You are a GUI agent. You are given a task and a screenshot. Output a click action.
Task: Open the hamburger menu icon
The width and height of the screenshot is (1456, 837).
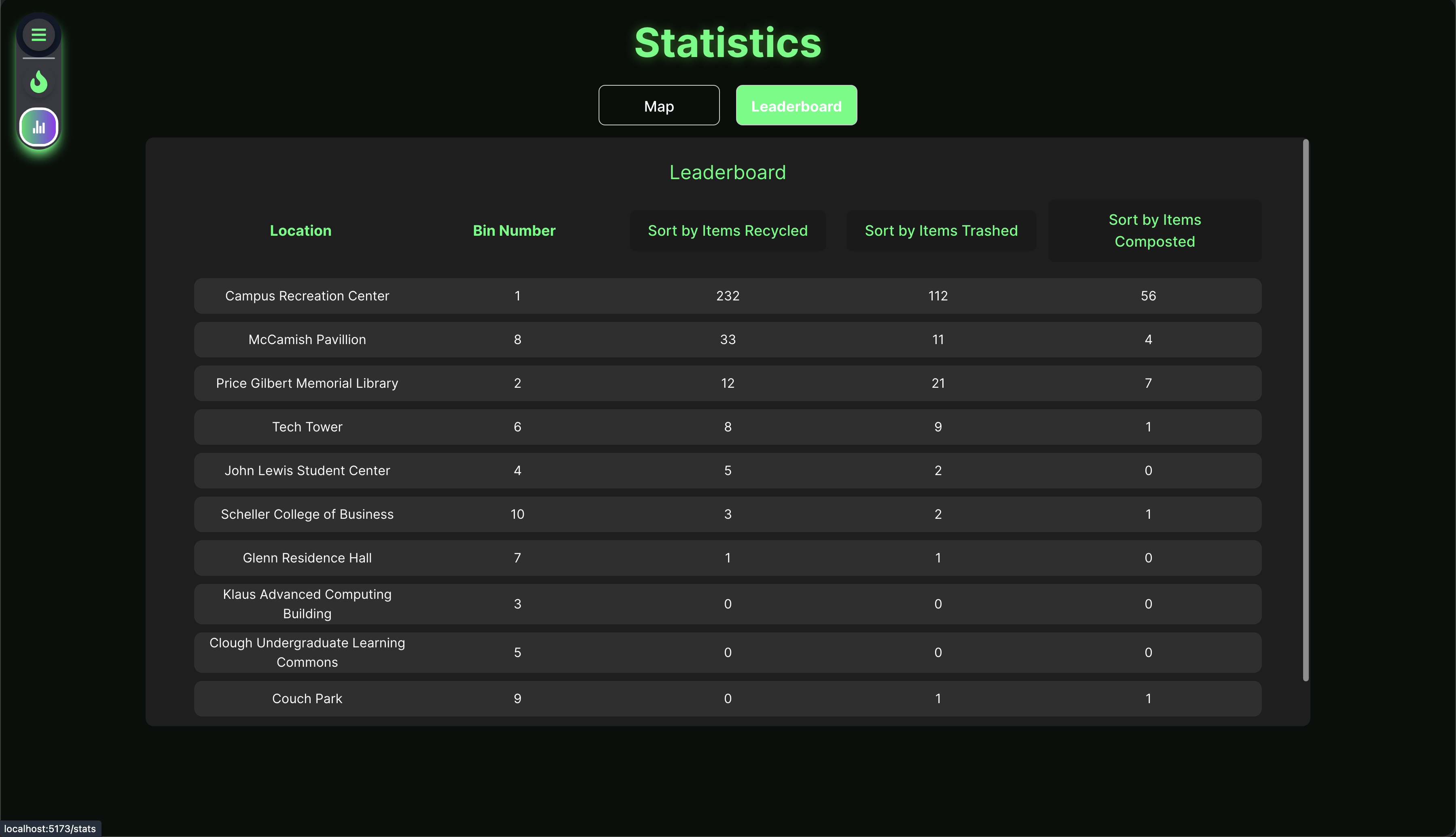(x=38, y=35)
